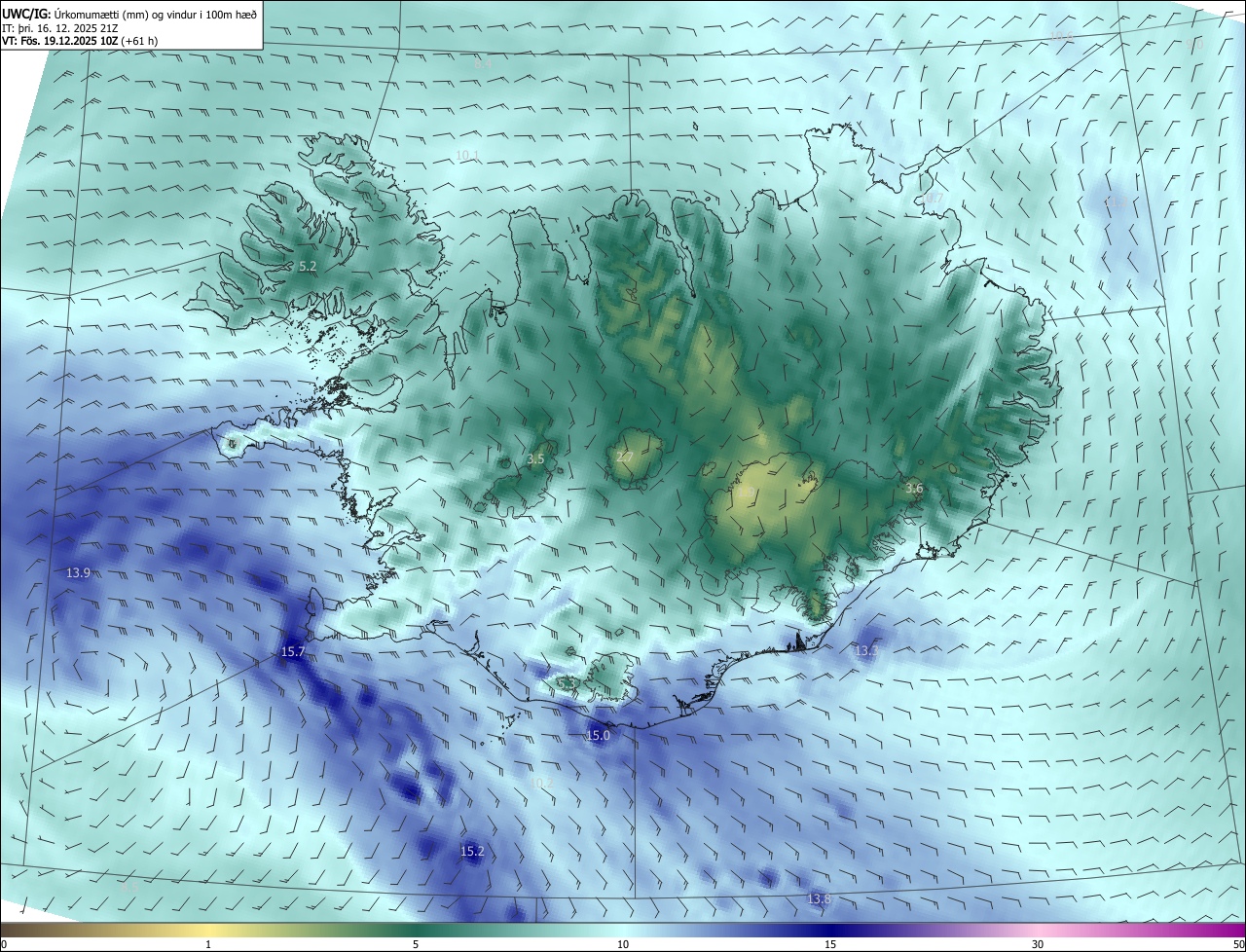Screen dimensions: 1246x952
Task: Click the 13.8 value near the bottom edge
Action: (x=820, y=898)
